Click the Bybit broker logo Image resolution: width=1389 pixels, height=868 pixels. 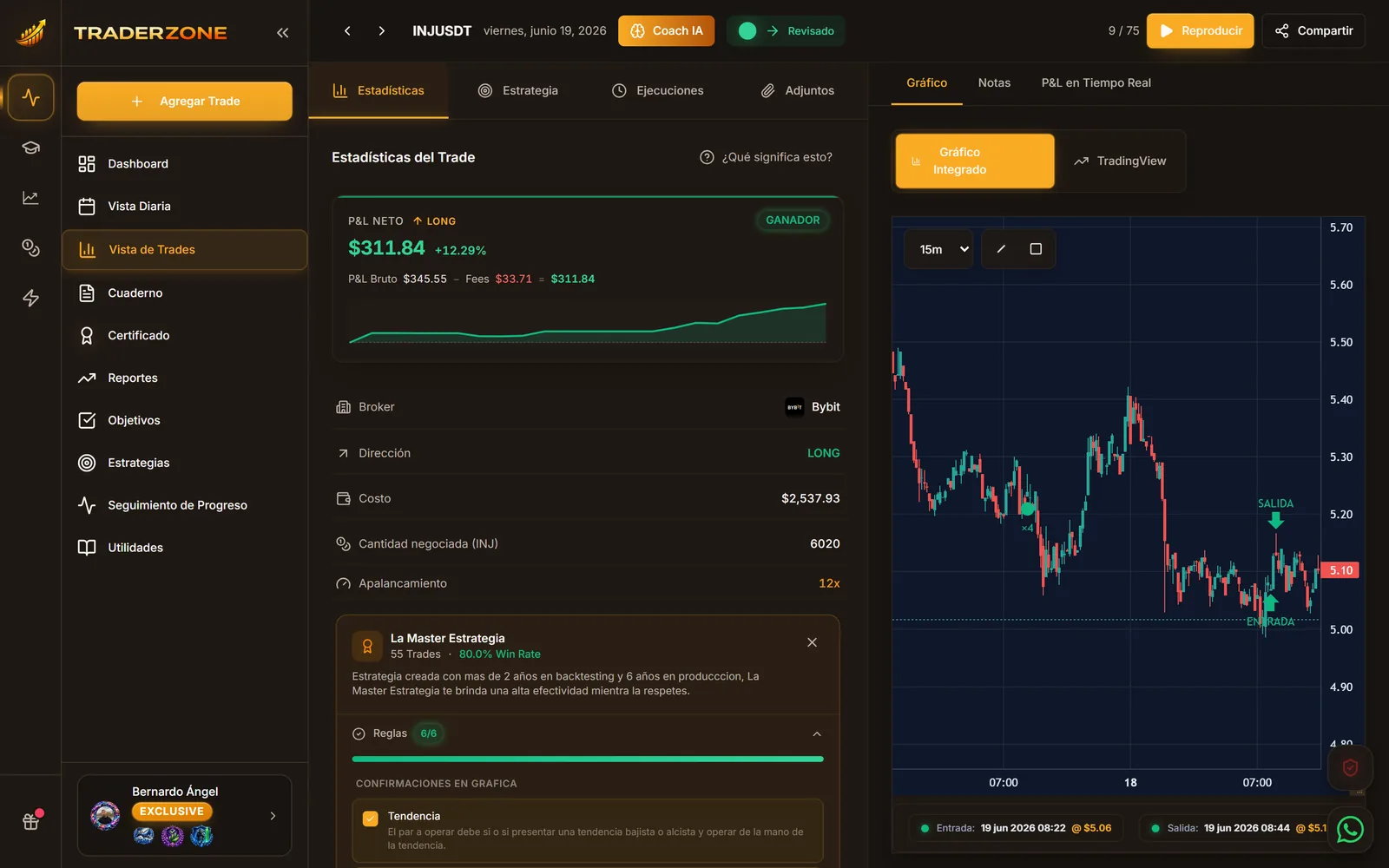pyautogui.click(x=794, y=407)
